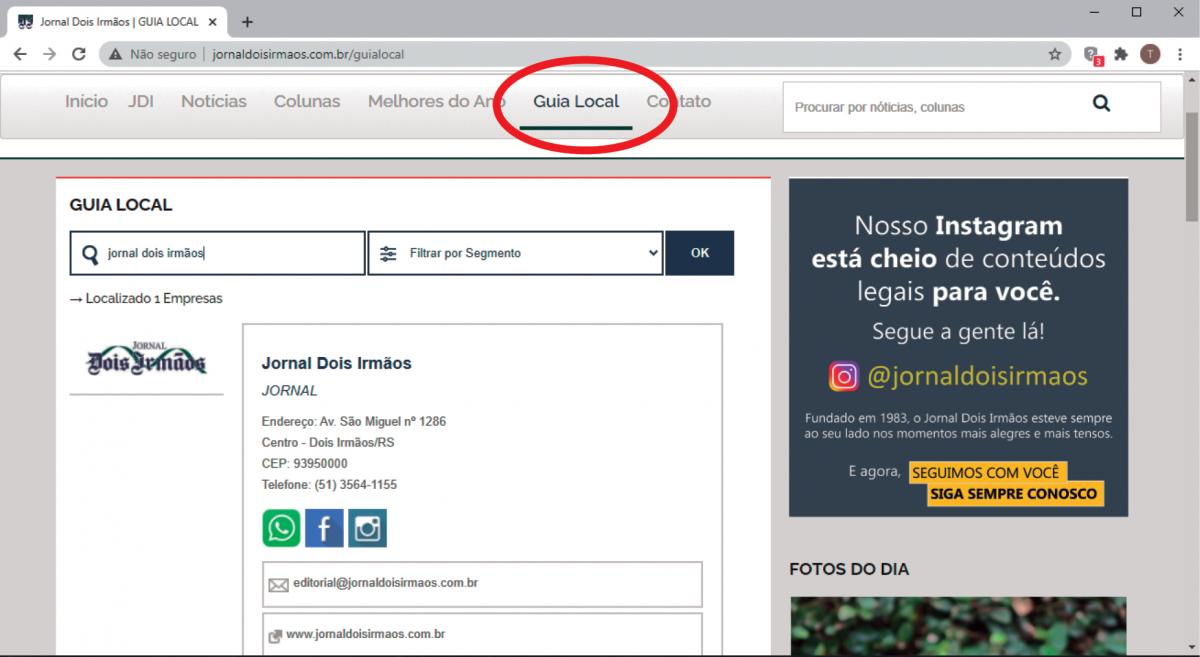Click the Jornal Dois Irmãos company title
This screenshot has width=1200, height=657.
336,363
